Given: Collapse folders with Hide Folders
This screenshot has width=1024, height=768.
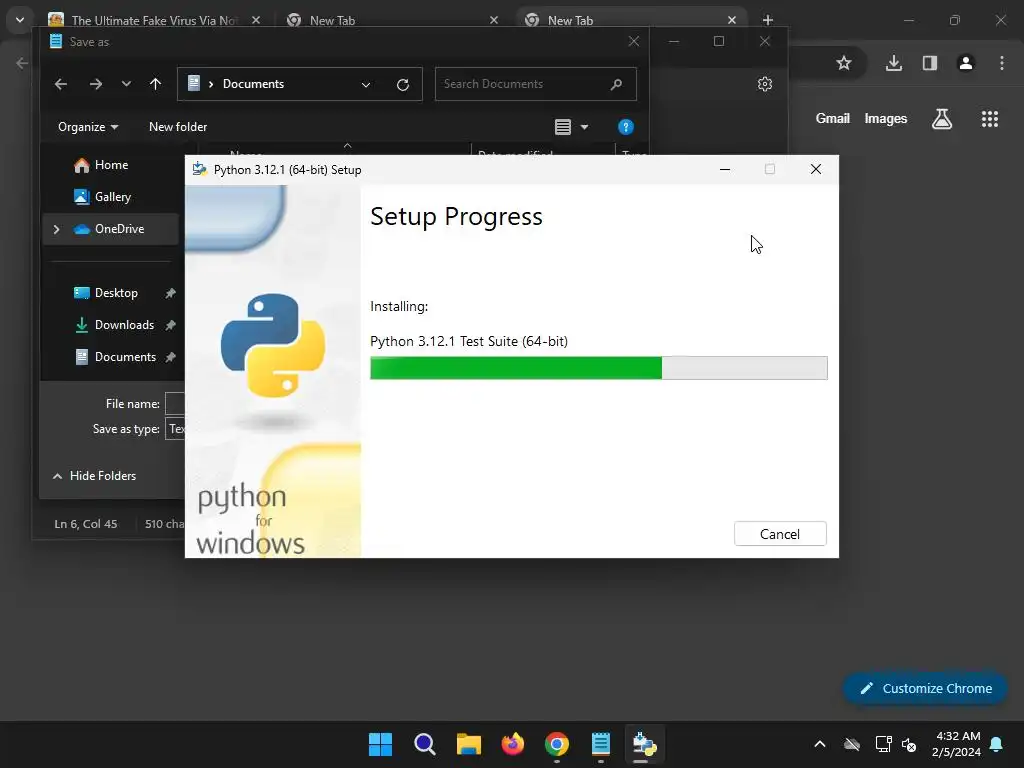Looking at the screenshot, I should 94,475.
